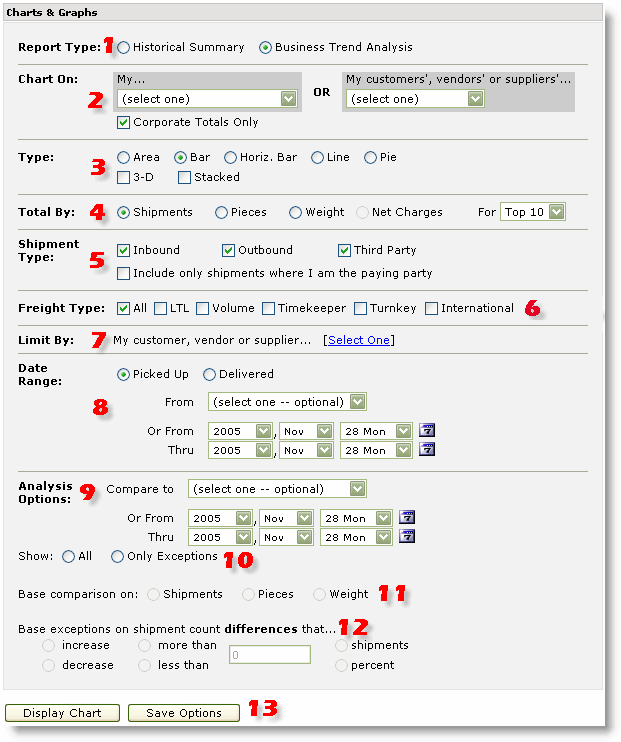Click the Save Options button
The image size is (621, 742).
[183, 713]
